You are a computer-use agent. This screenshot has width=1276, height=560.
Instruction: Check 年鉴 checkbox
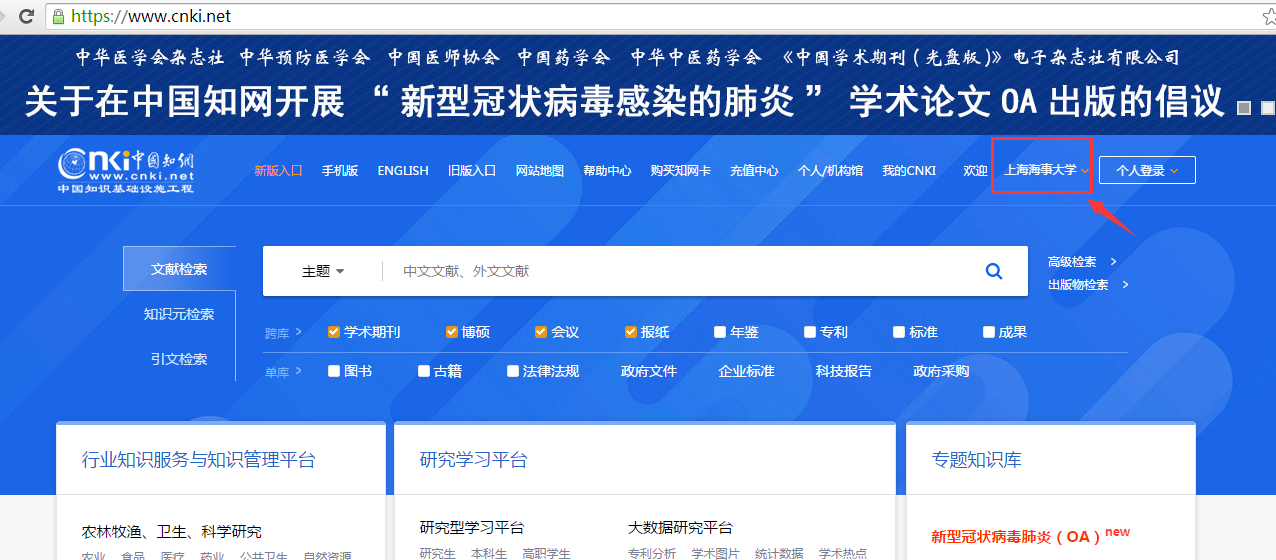tap(720, 332)
